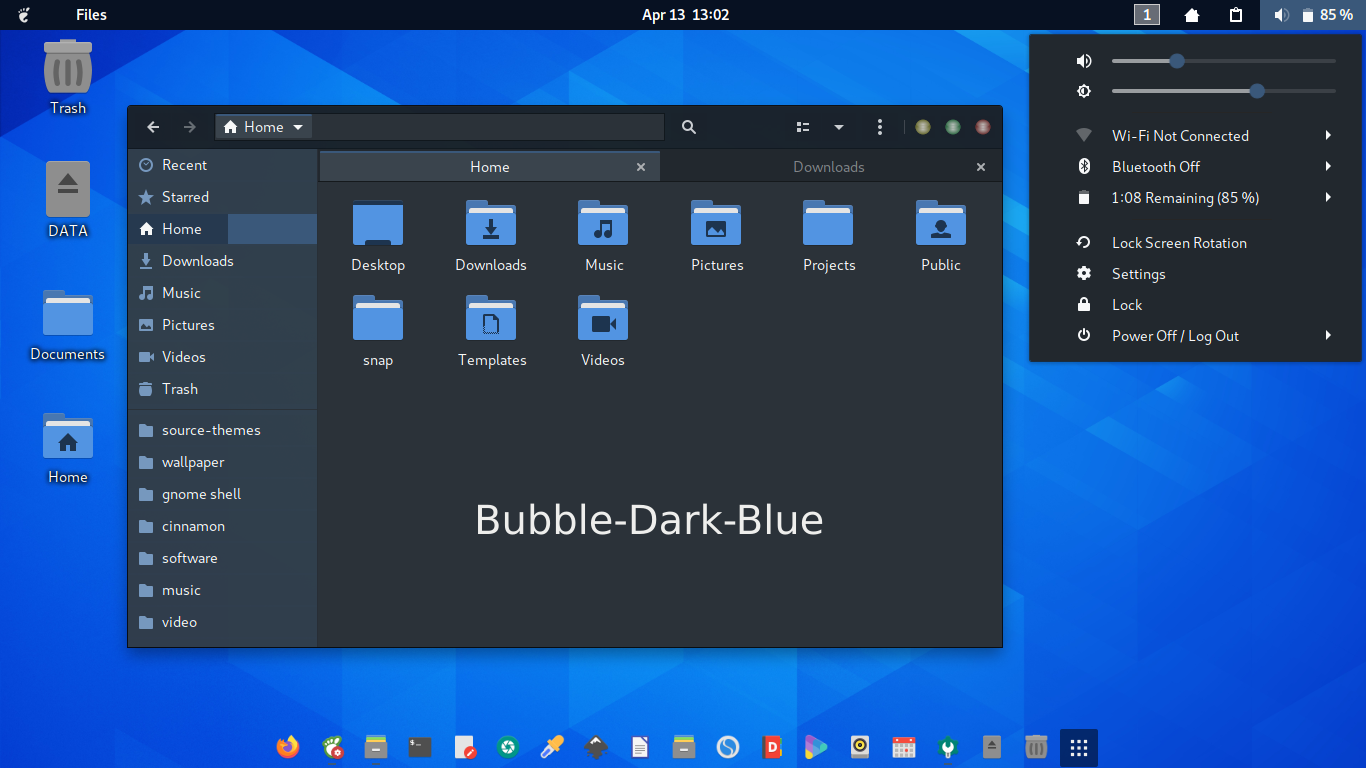Select Recent in the sidebar

[223, 165]
